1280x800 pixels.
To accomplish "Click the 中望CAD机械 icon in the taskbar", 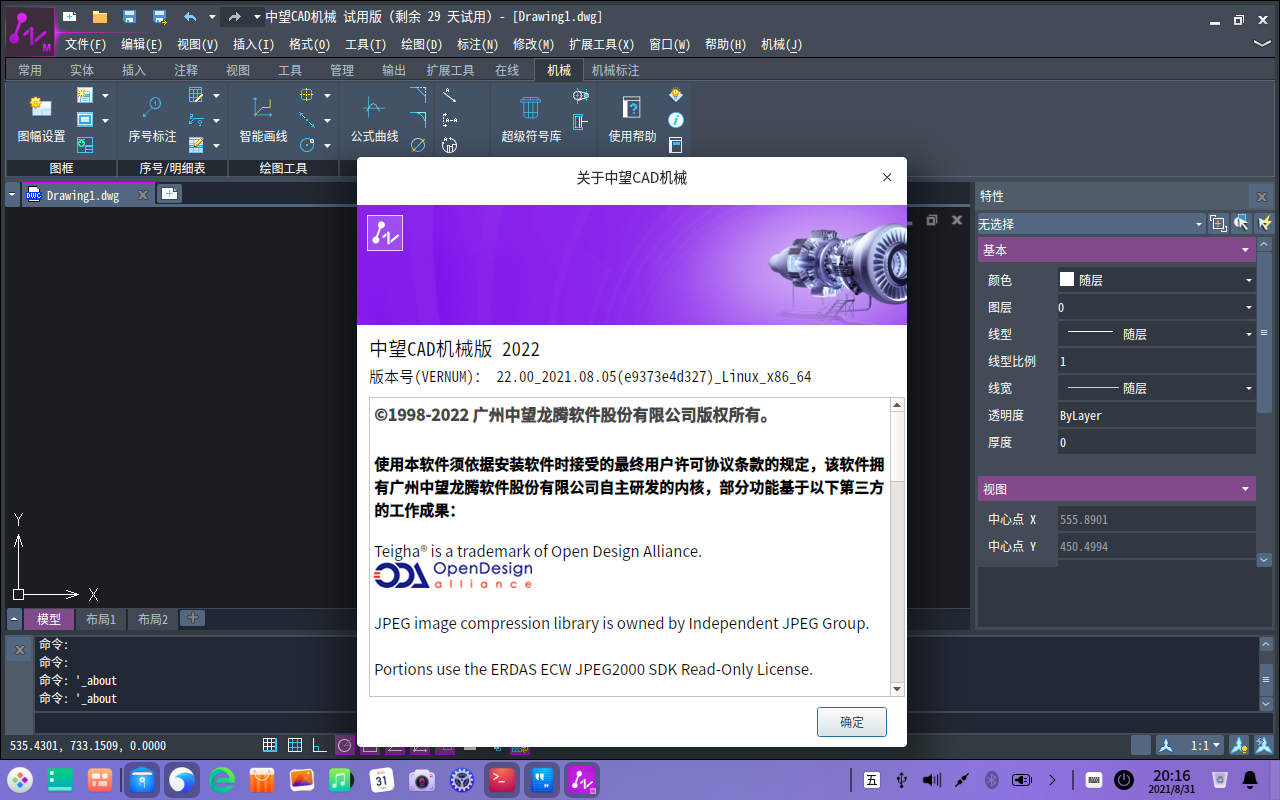I will pyautogui.click(x=581, y=779).
